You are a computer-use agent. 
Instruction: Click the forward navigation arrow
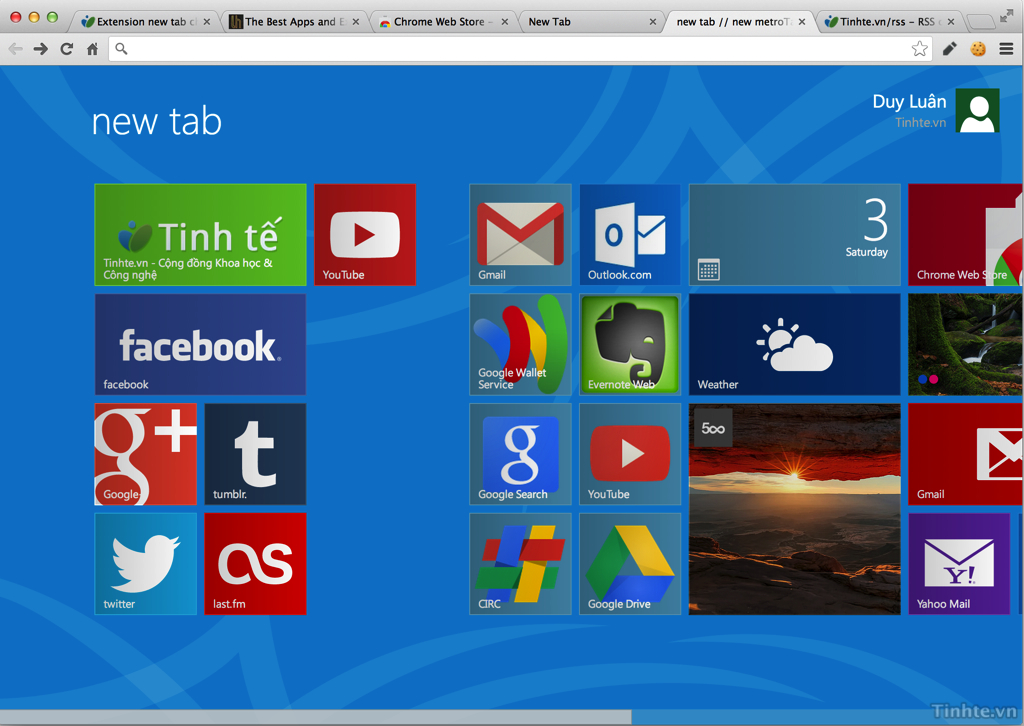click(x=40, y=49)
